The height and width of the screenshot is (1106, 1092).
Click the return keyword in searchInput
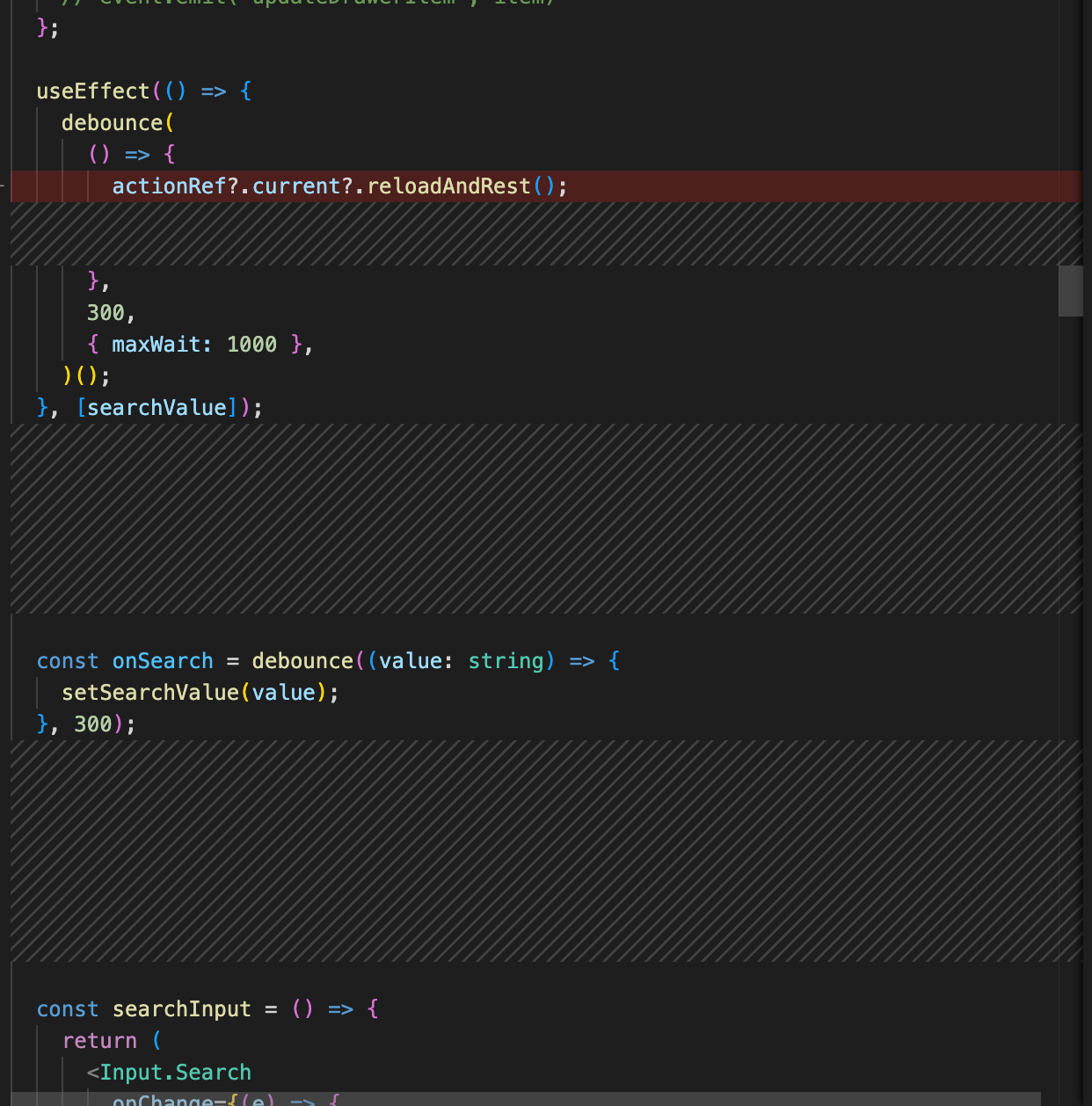99,1041
